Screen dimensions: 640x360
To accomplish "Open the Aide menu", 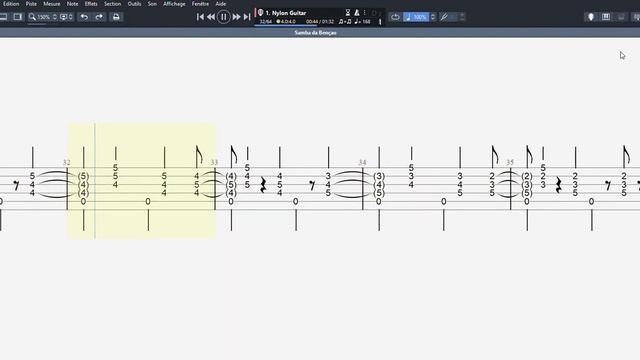I will (221, 4).
